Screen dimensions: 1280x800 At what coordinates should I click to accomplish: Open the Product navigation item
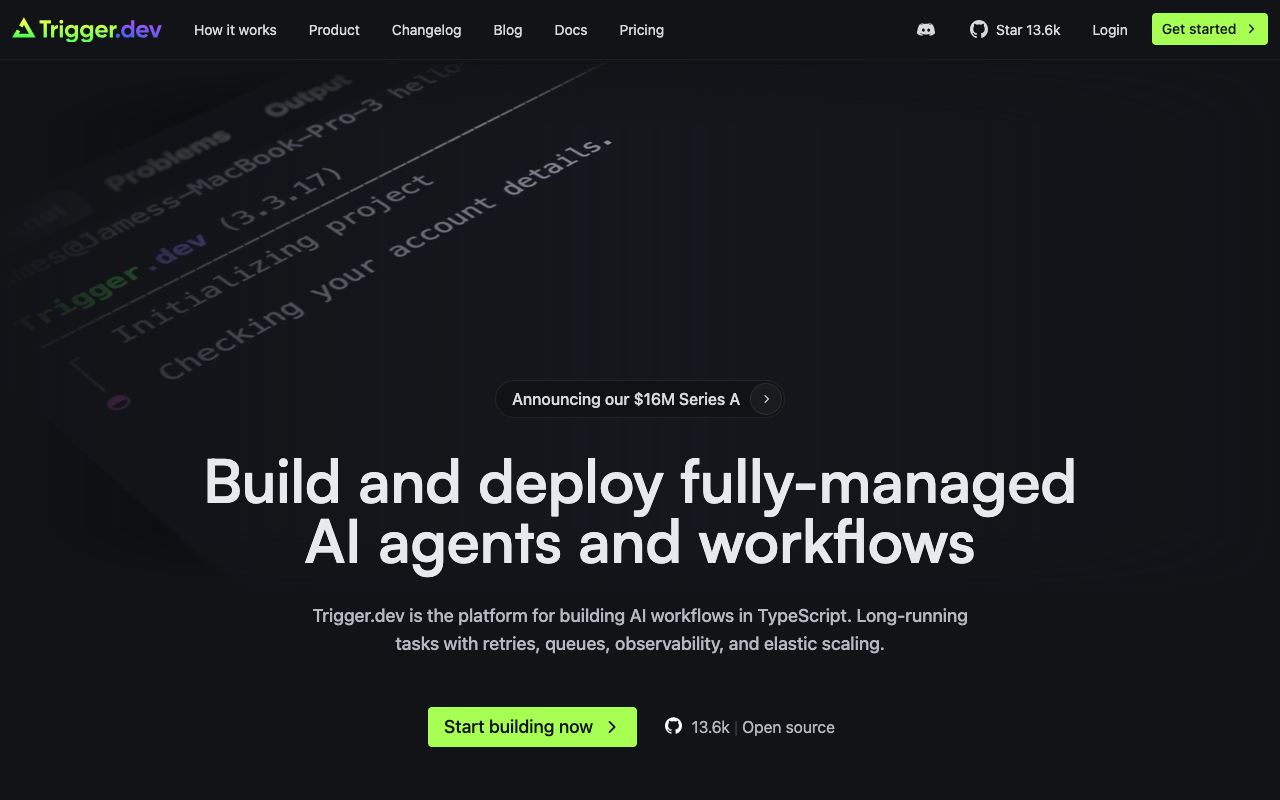tap(334, 30)
